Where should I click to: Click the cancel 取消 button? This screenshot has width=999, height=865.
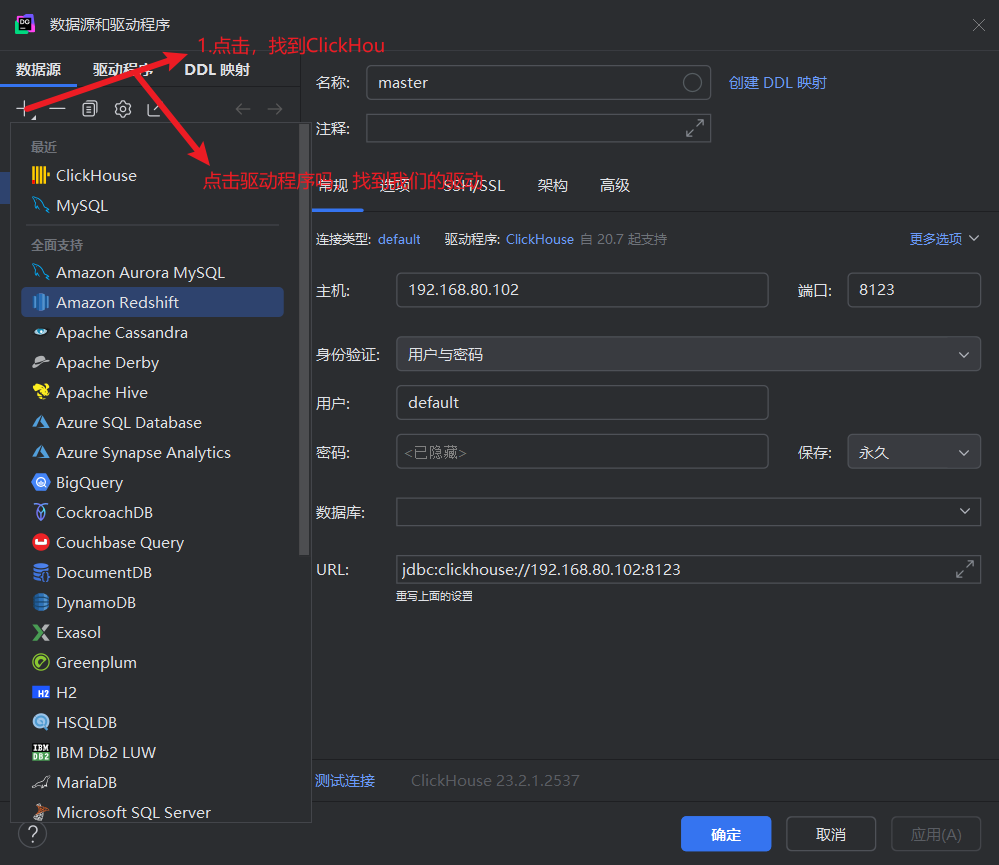click(x=831, y=834)
